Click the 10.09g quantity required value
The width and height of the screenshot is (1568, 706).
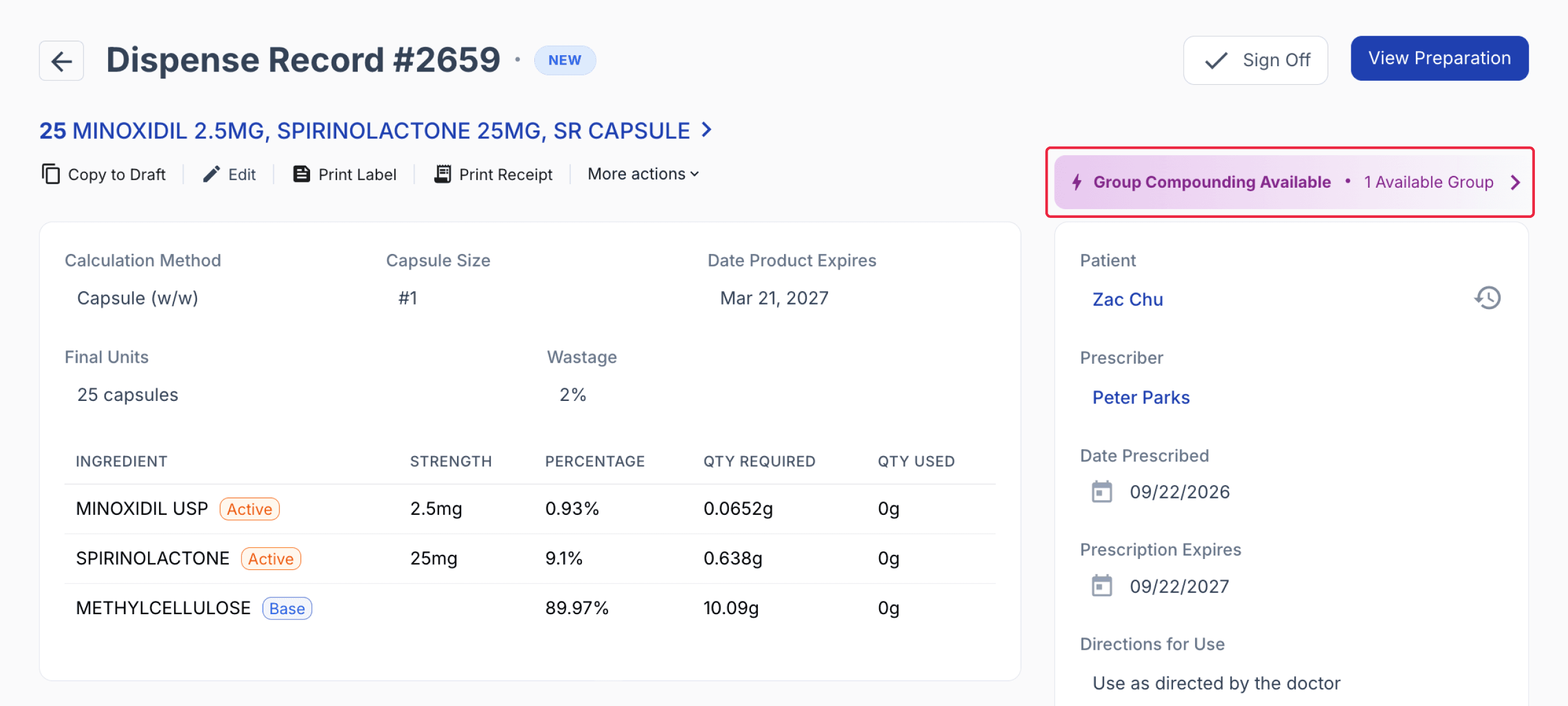coord(731,608)
